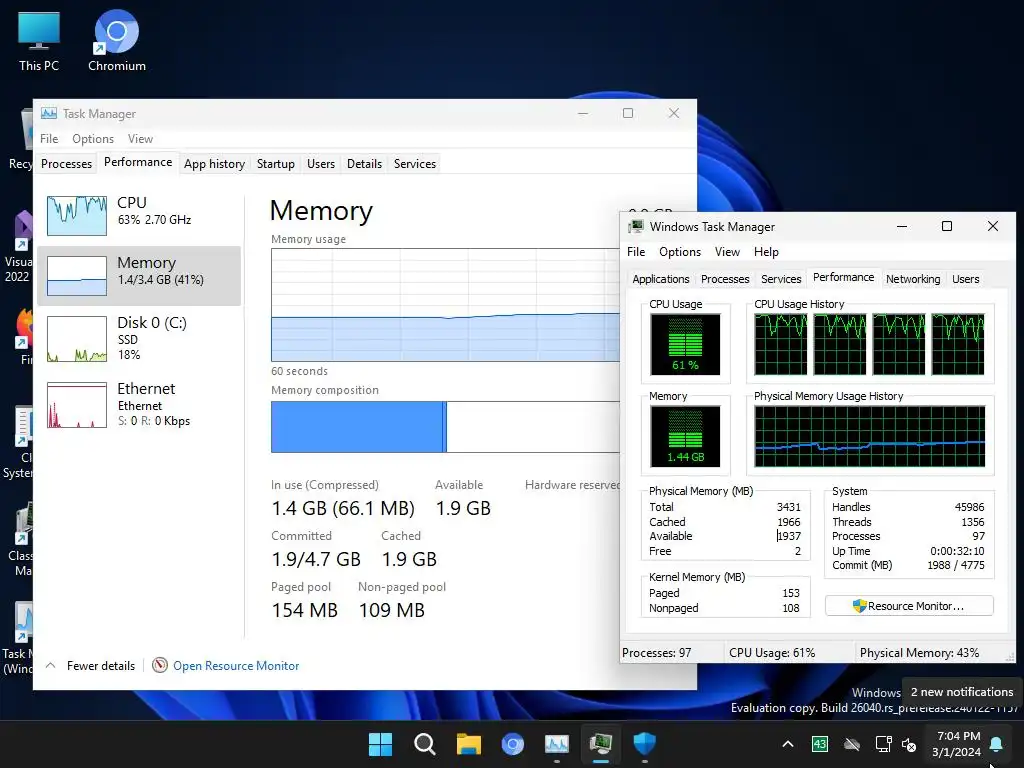Click the first CPU Usage History graph
This screenshot has height=768, width=1024.
point(780,344)
